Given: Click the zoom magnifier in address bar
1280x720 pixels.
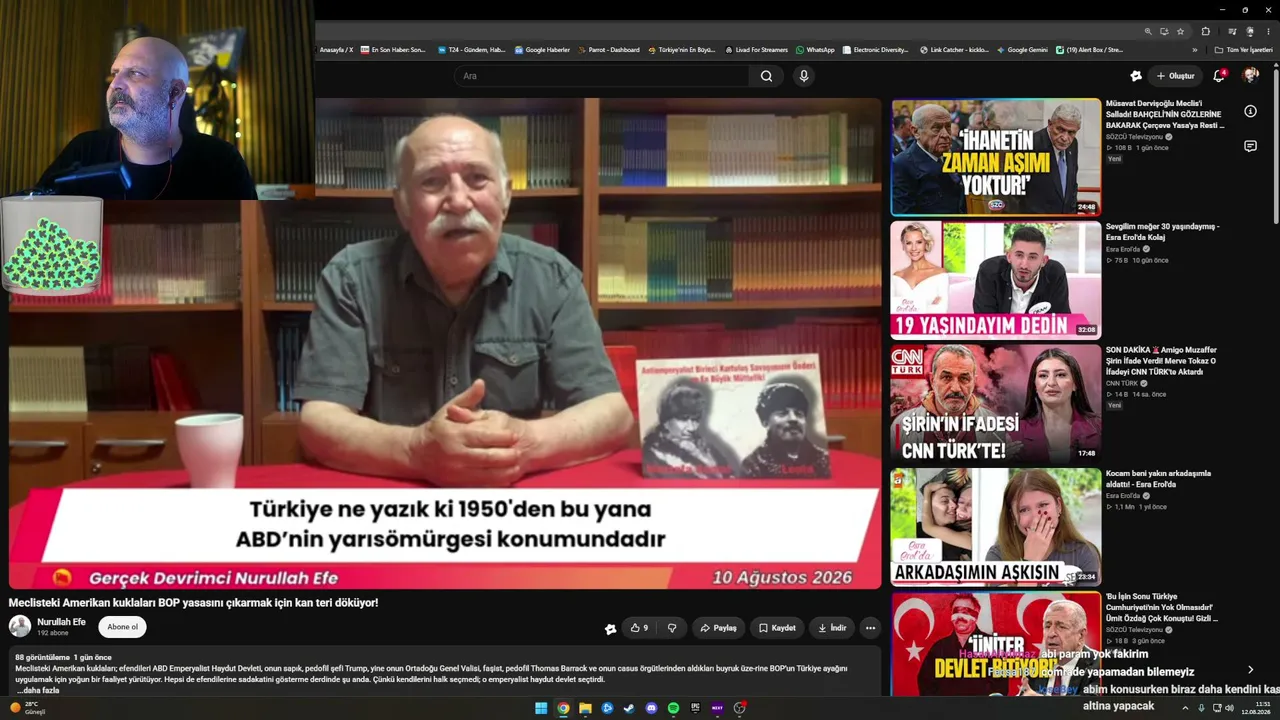Looking at the screenshot, I should [x=1148, y=31].
